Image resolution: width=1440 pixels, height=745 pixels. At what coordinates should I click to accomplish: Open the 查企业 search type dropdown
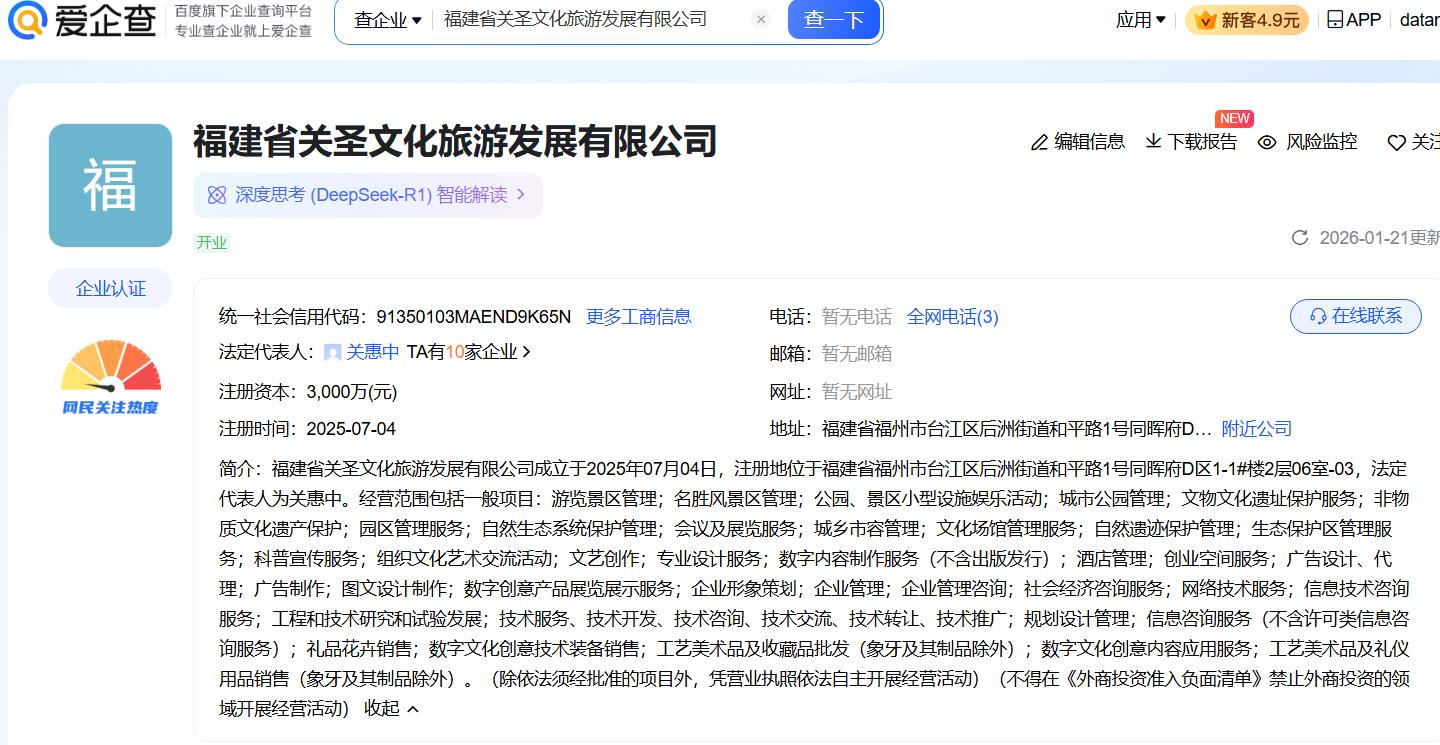click(387, 19)
